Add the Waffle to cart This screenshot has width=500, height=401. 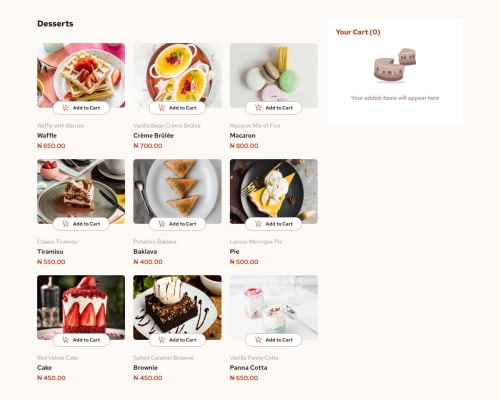(x=81, y=108)
